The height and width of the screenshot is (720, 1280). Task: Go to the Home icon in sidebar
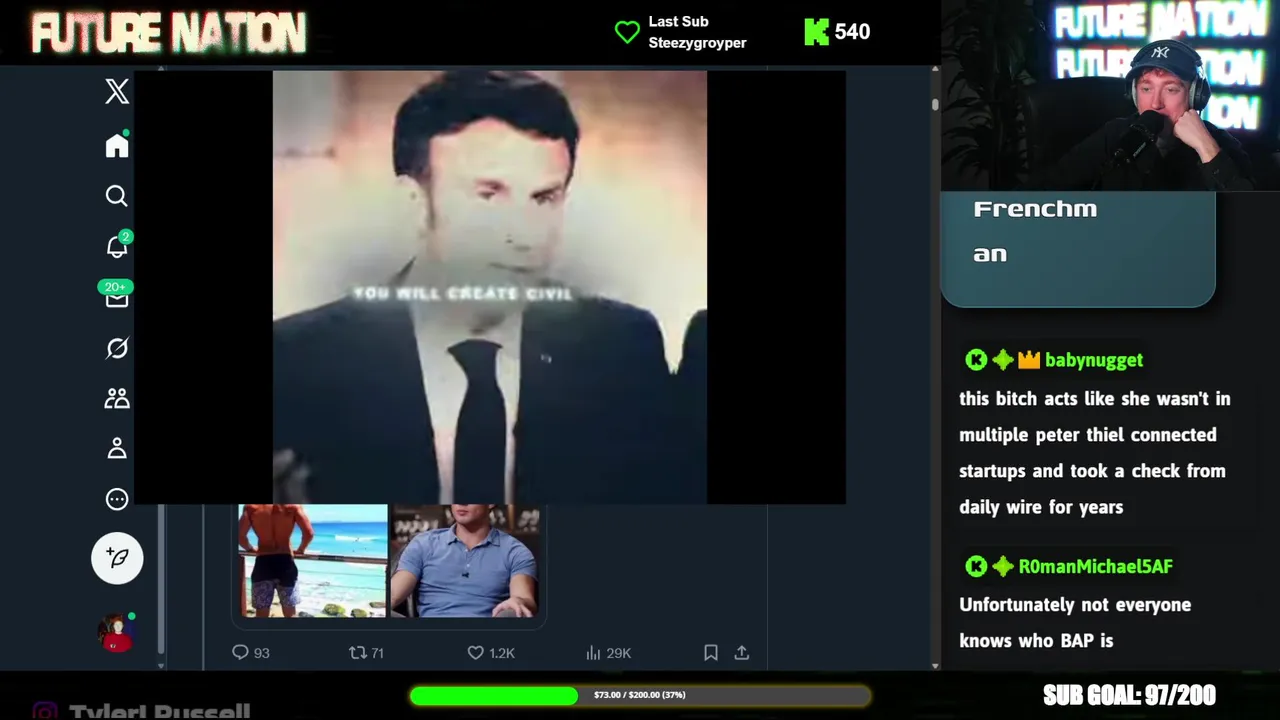click(x=117, y=146)
